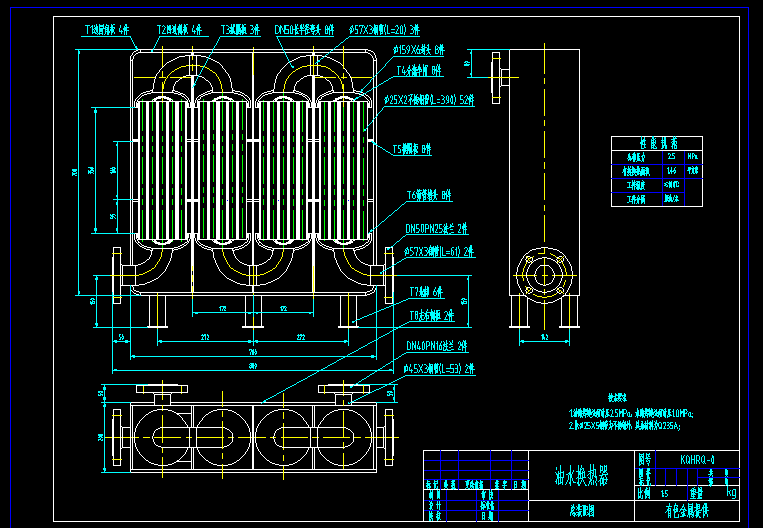This screenshot has width=763, height=528.
Task: Click the 'kg' weight unit cell
Action: (x=731, y=492)
